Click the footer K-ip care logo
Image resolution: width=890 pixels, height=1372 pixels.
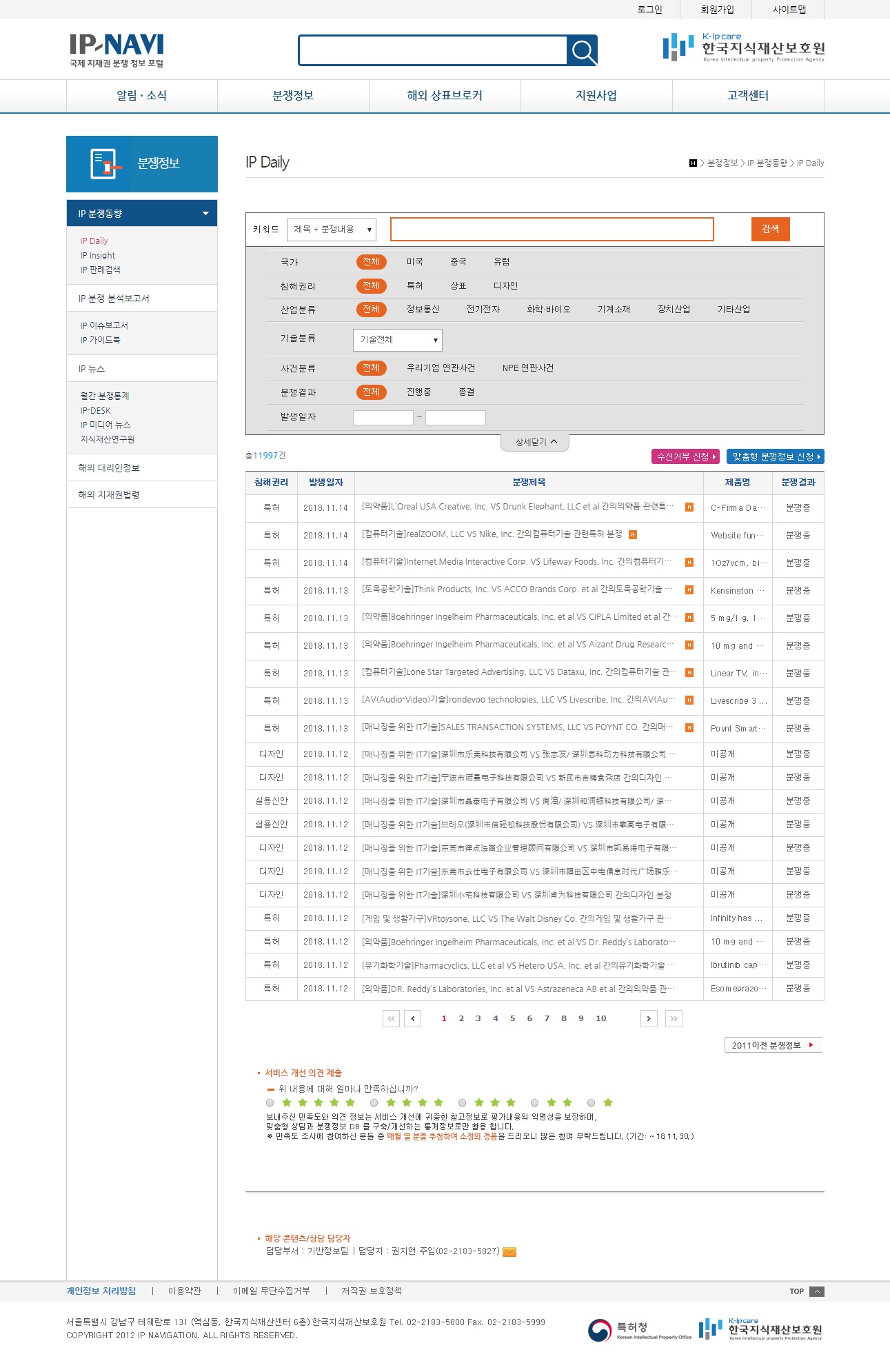point(760,1329)
